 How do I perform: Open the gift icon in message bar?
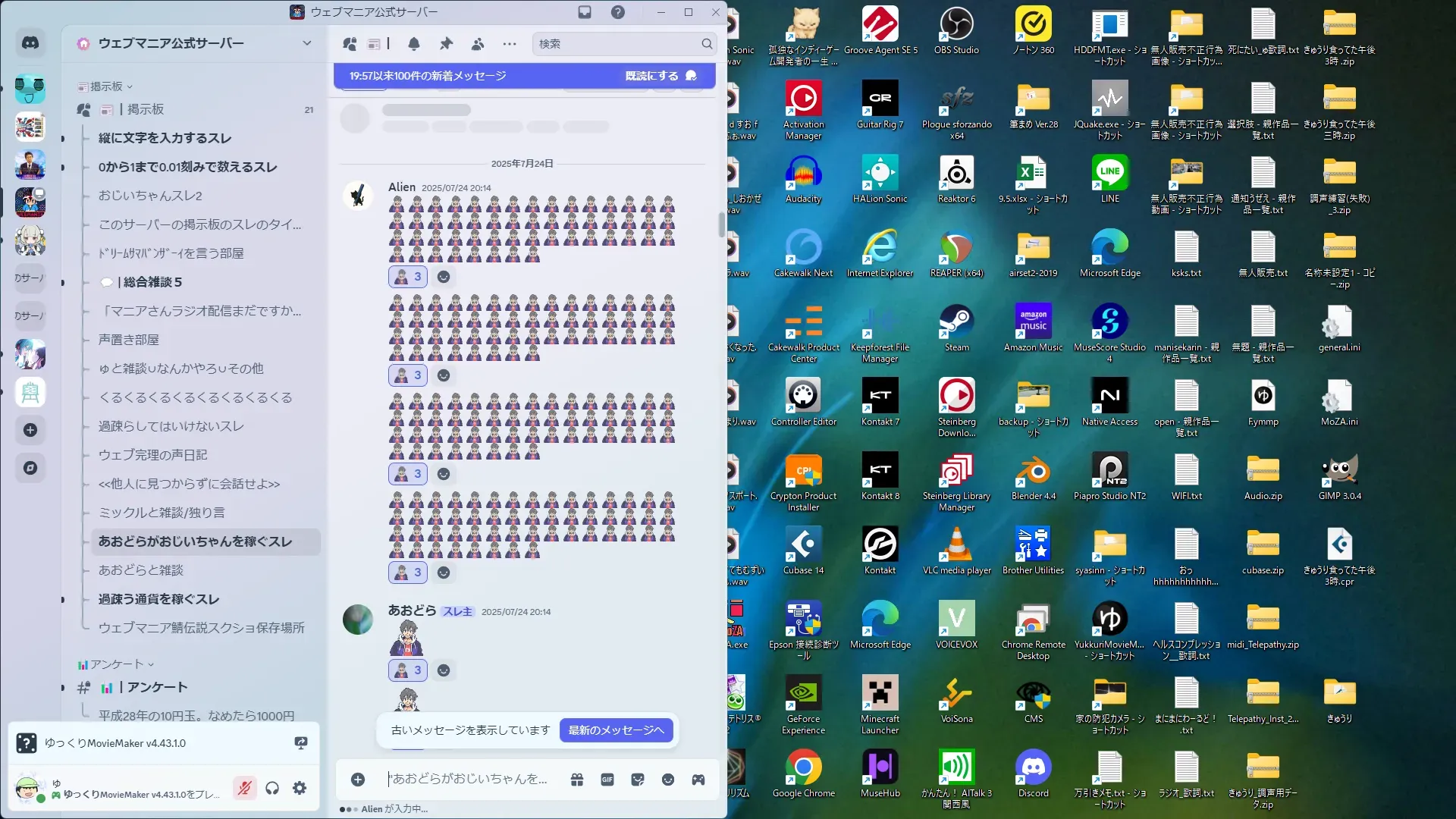(577, 780)
